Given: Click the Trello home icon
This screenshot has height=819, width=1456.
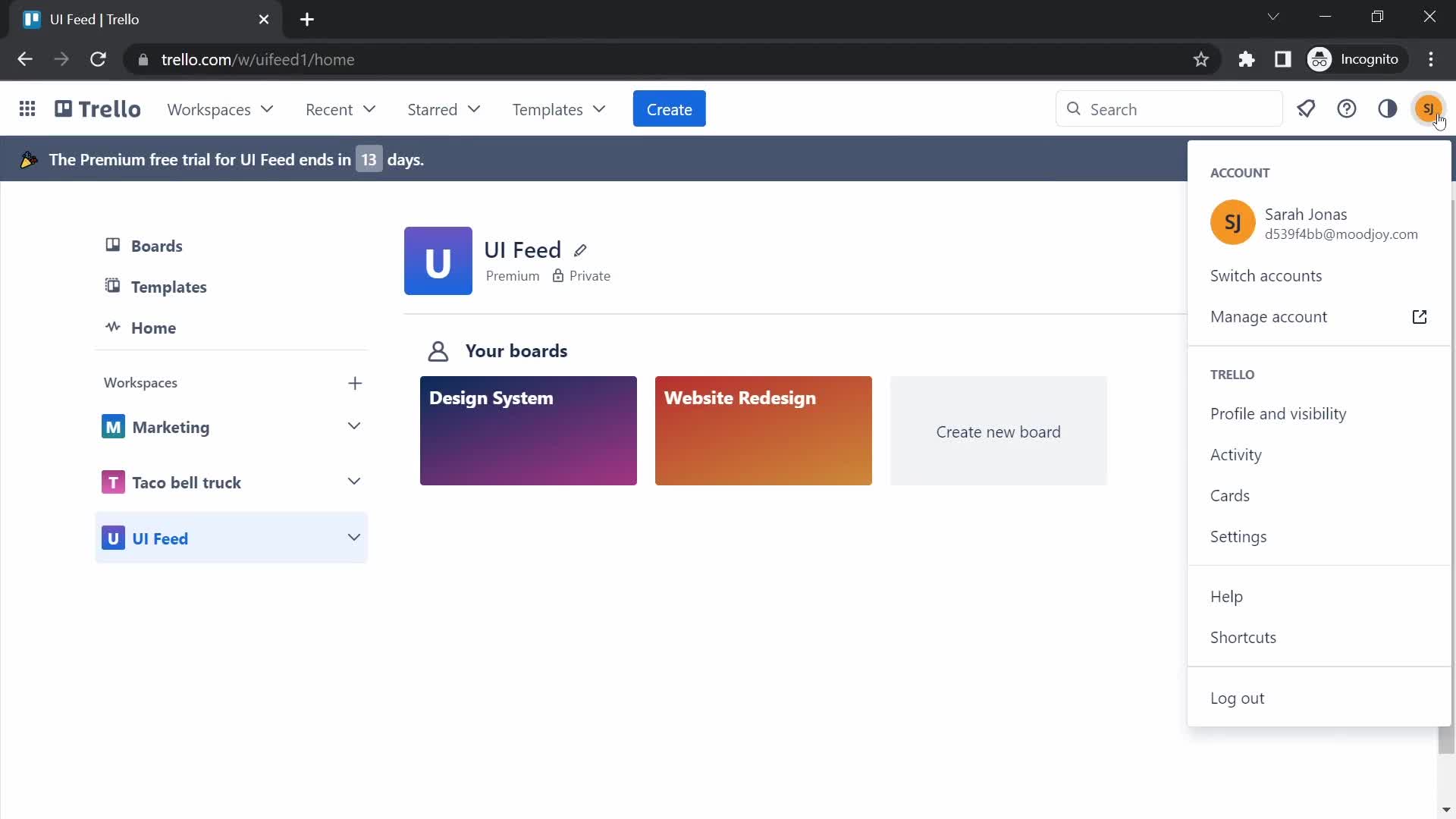Looking at the screenshot, I should pyautogui.click(x=97, y=109).
